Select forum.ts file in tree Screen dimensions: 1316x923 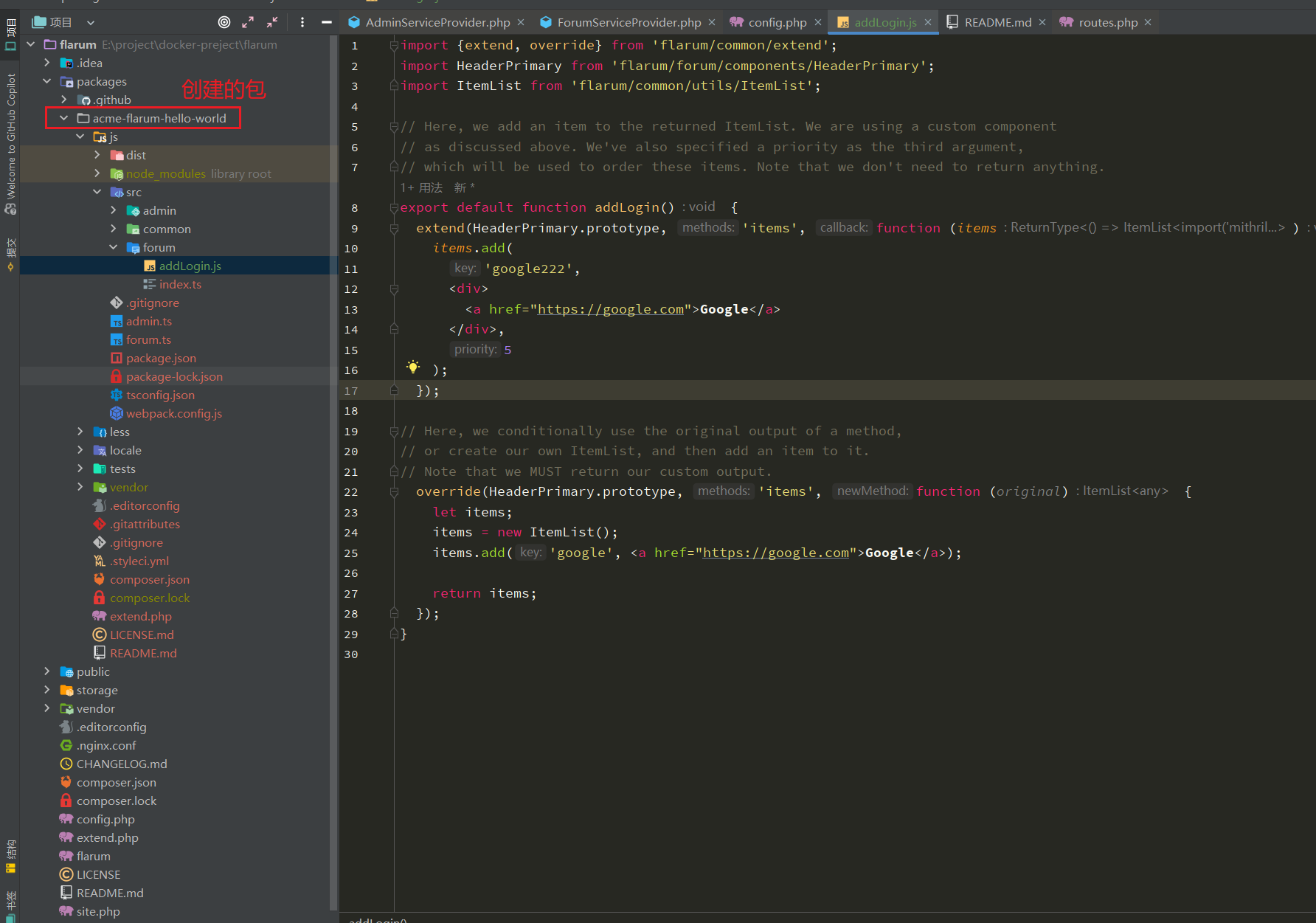click(x=148, y=339)
